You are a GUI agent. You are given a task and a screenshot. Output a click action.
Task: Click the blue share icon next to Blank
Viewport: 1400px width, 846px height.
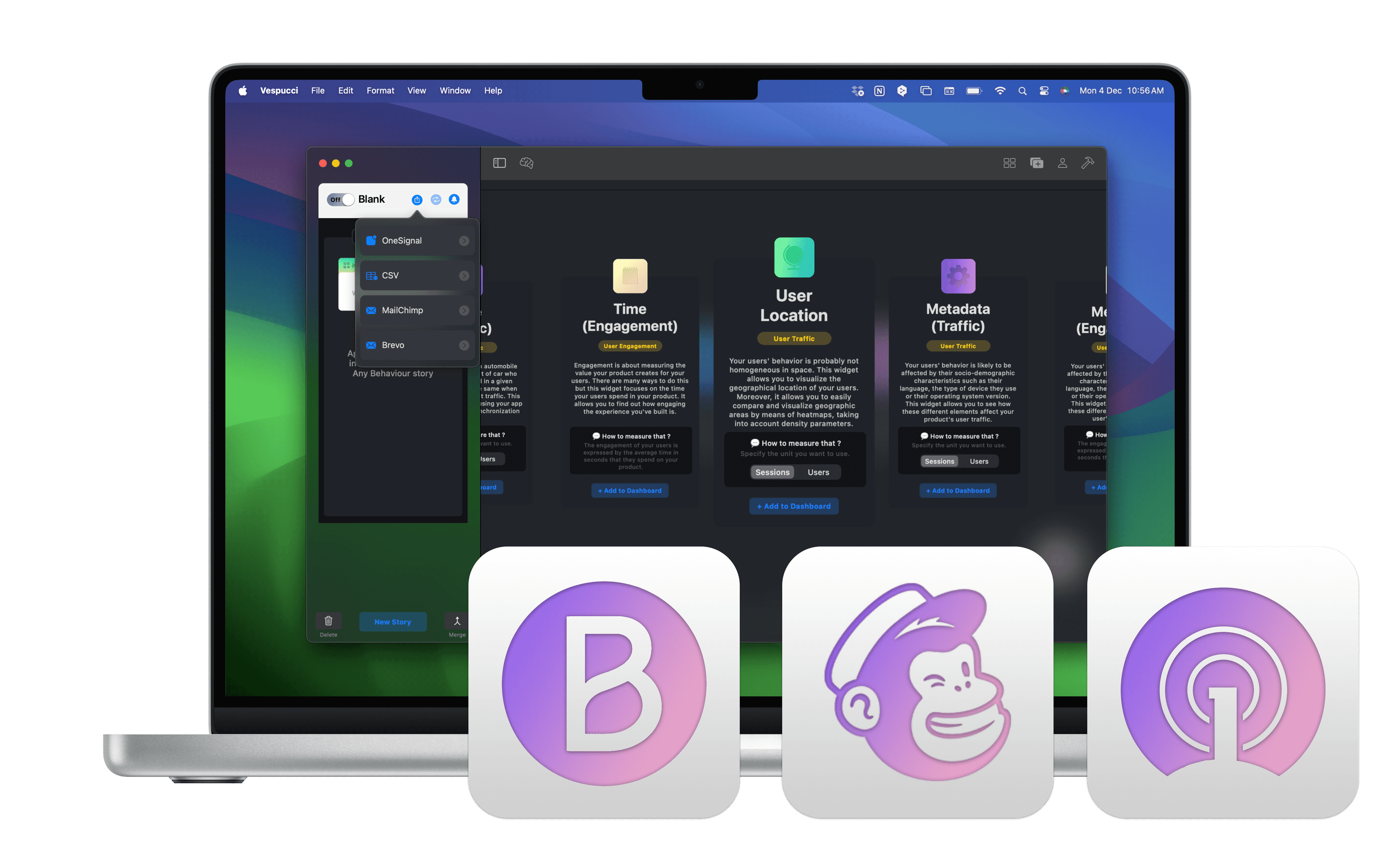(x=417, y=199)
